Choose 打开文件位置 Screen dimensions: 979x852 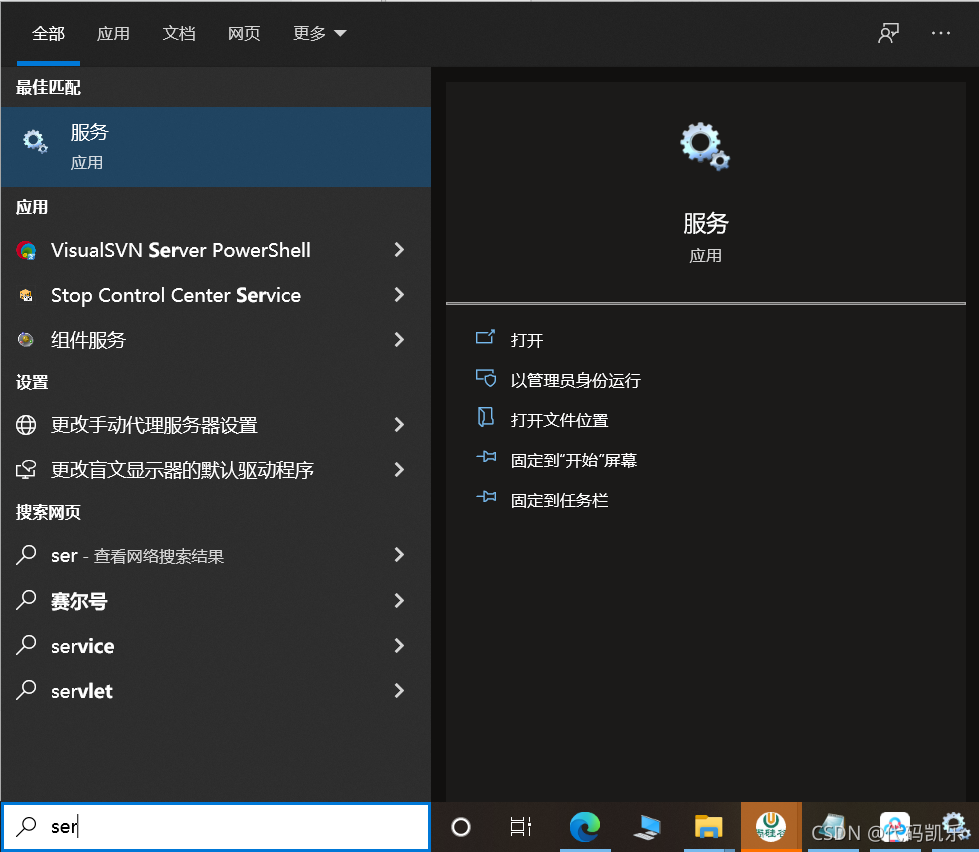(559, 420)
